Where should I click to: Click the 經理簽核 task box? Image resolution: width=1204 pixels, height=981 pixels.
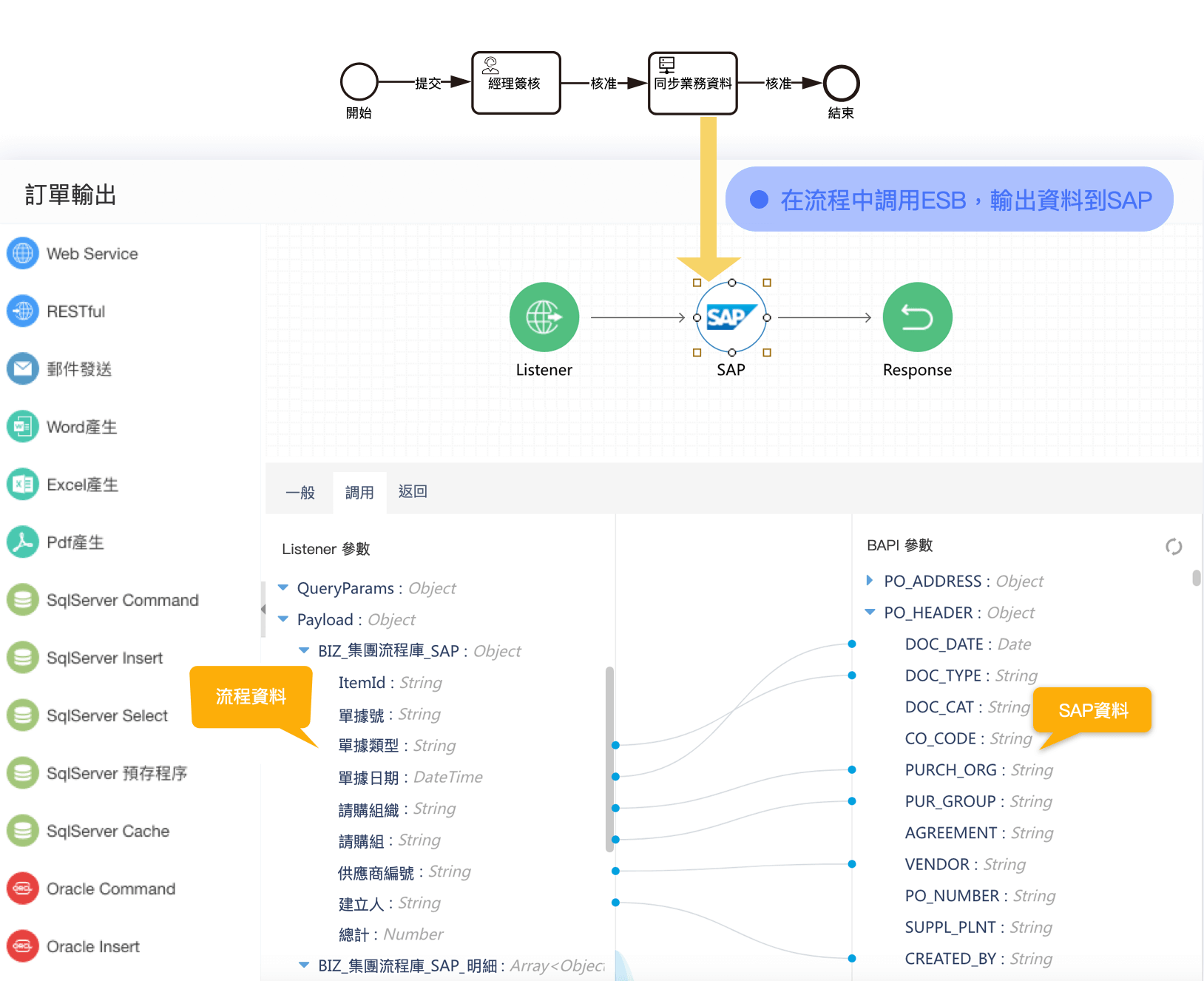[516, 83]
